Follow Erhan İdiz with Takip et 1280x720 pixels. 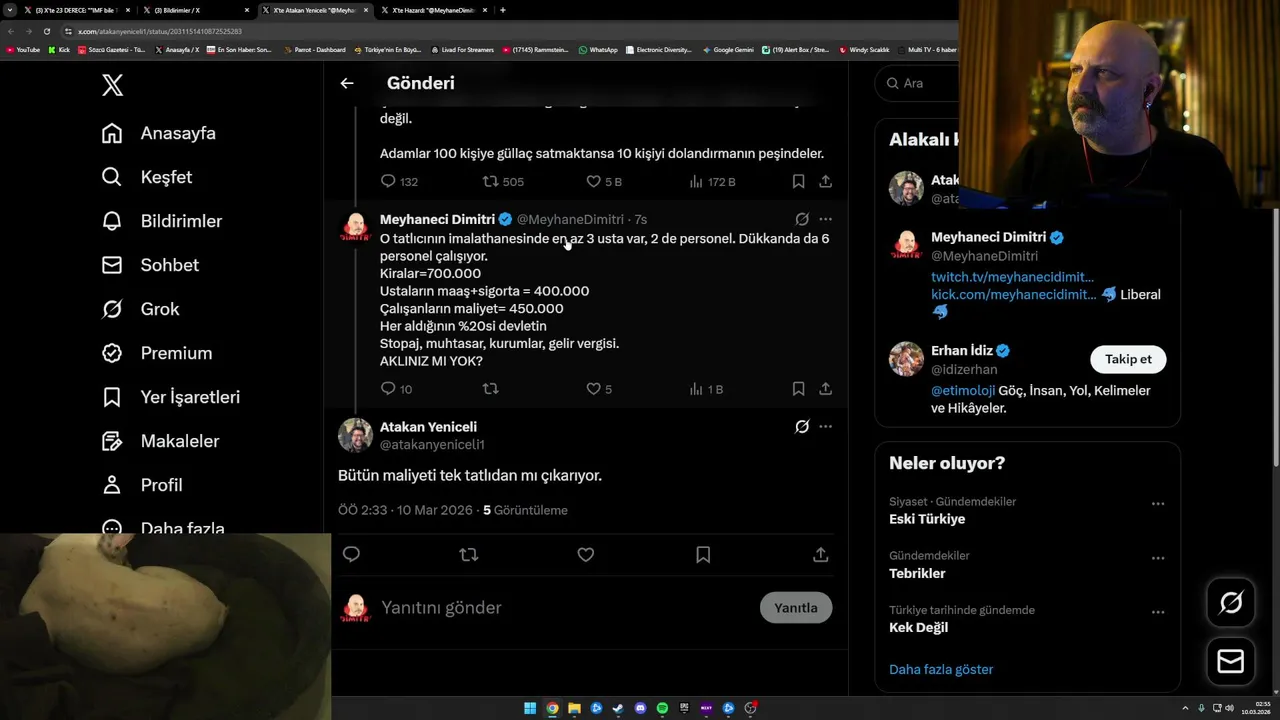tap(1128, 359)
